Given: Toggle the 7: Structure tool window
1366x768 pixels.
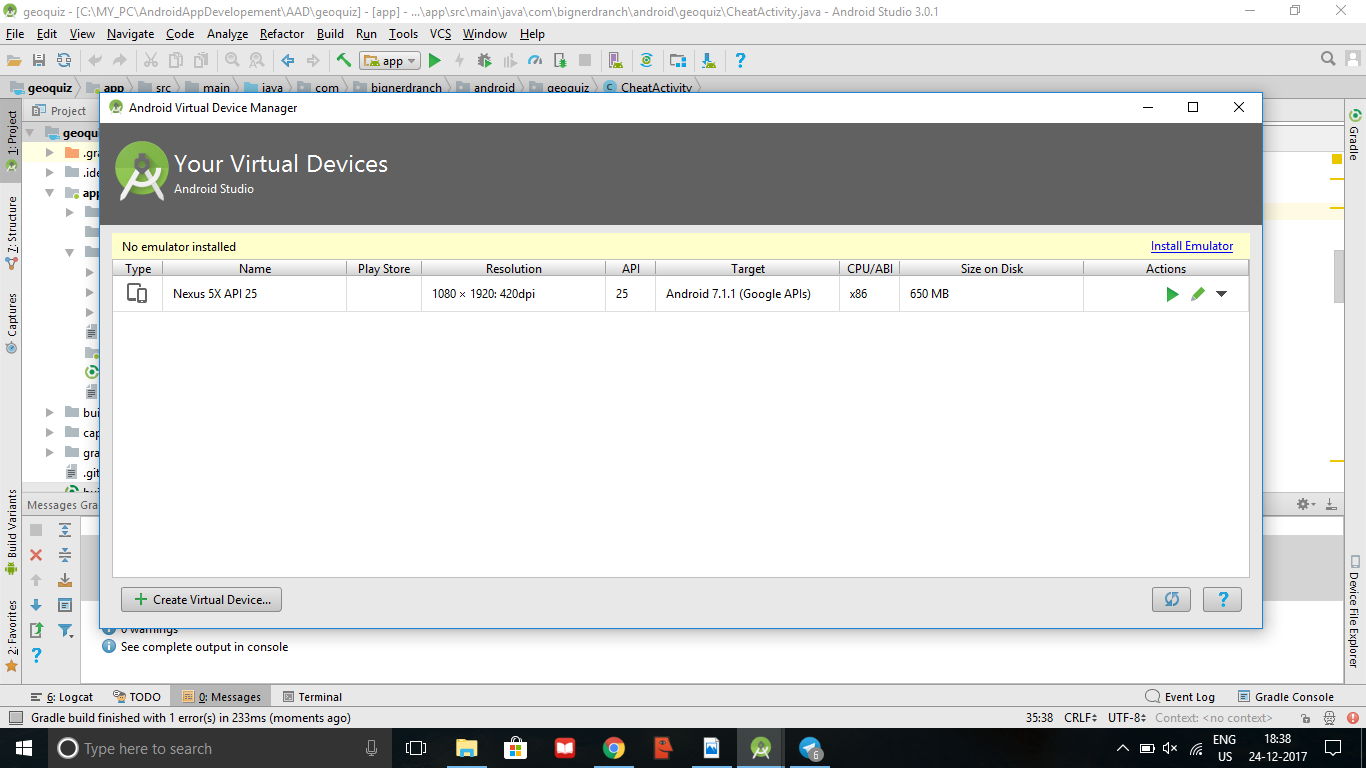Looking at the screenshot, I should tap(12, 232).
